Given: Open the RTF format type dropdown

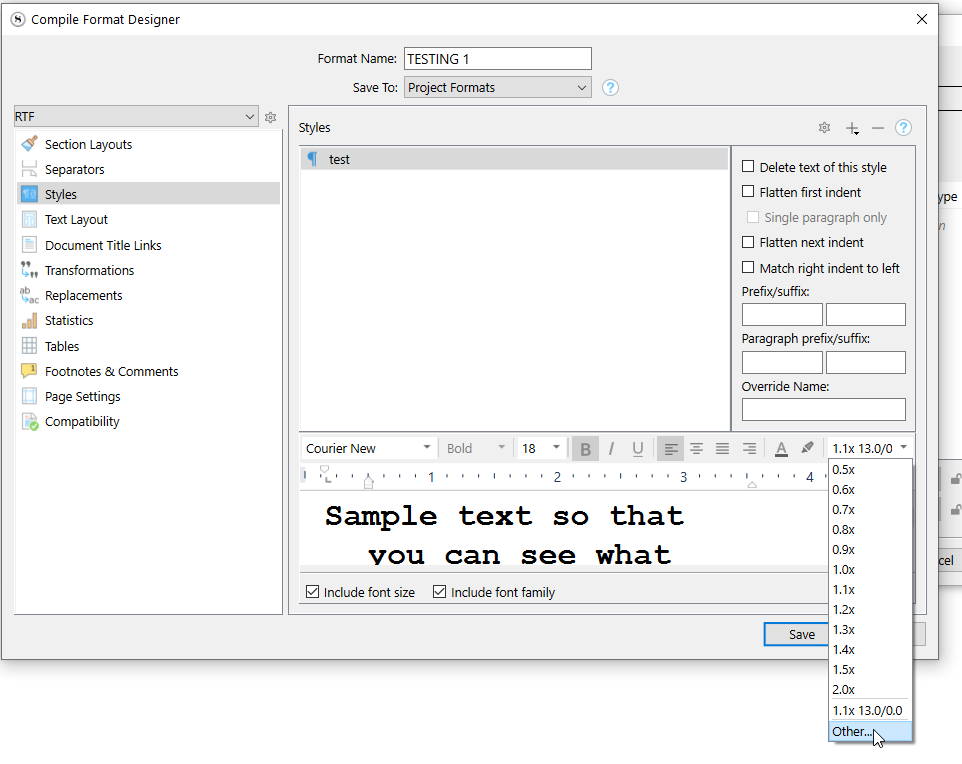Looking at the screenshot, I should [x=136, y=117].
